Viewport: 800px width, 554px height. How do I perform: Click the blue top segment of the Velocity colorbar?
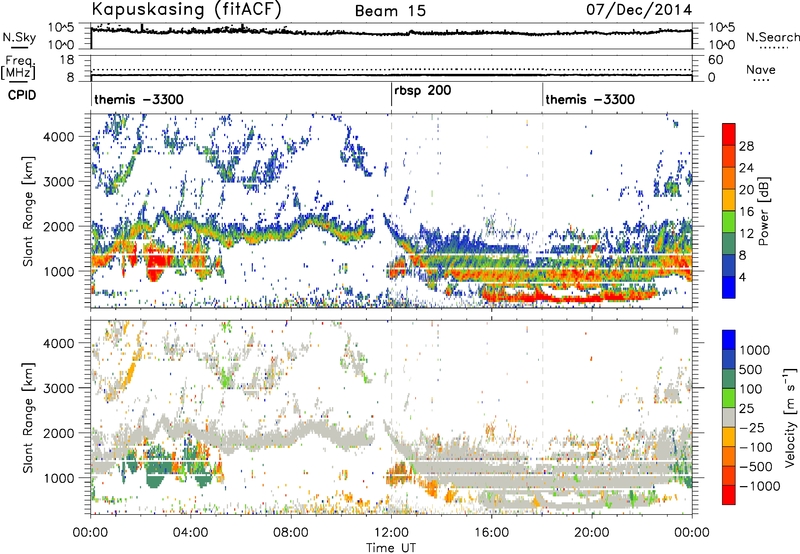pyautogui.click(x=729, y=340)
